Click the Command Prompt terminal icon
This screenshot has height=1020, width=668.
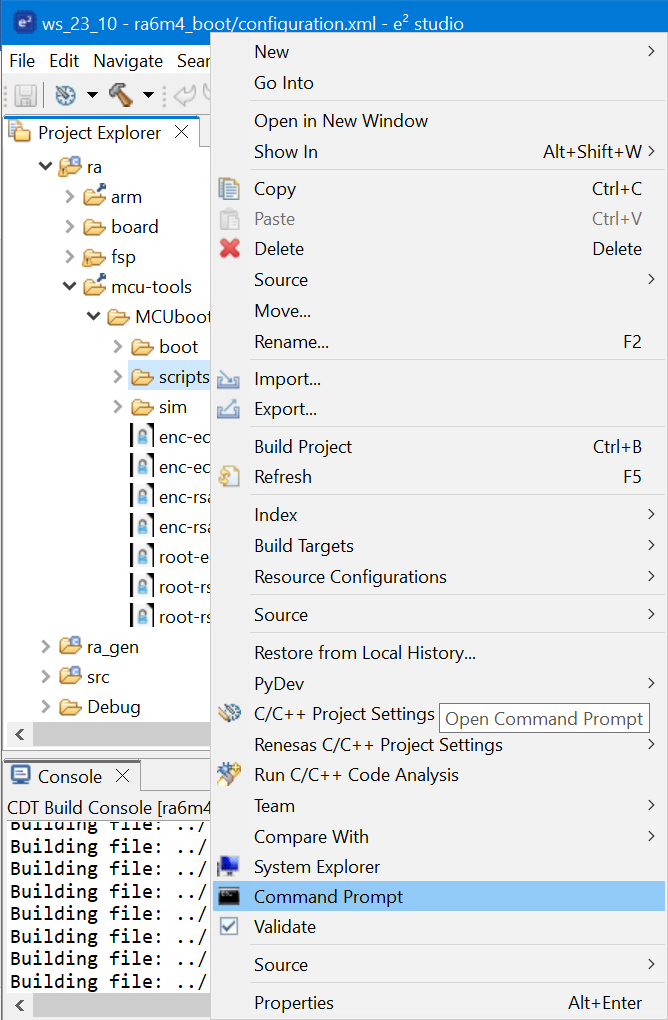[x=229, y=896]
